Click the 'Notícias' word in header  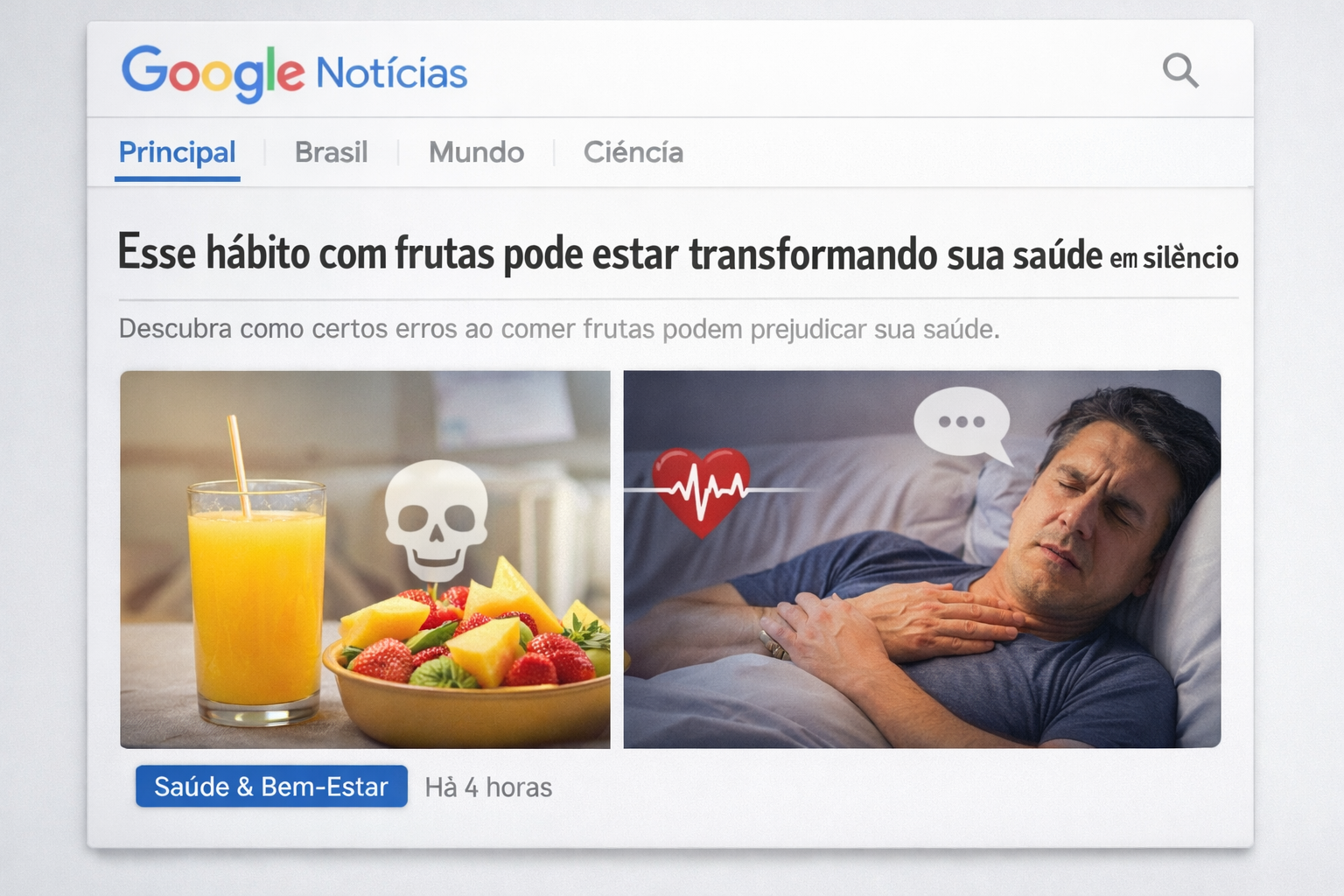[x=391, y=73]
